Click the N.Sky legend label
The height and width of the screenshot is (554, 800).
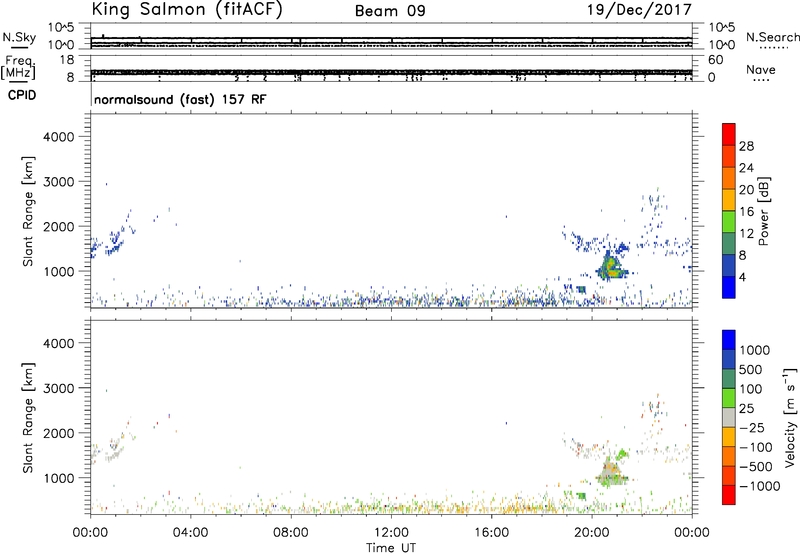pyautogui.click(x=19, y=37)
